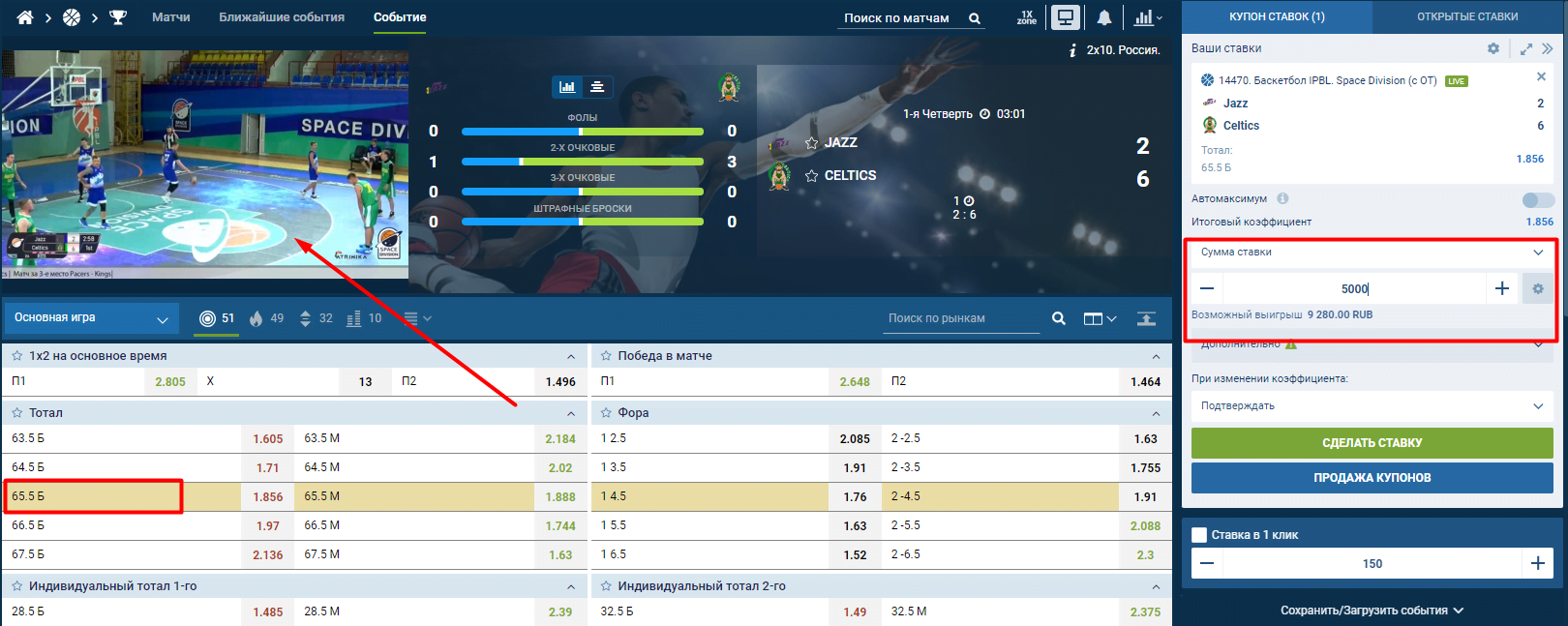Viewport: 1568px width, 626px height.
Task: Click the home icon in breadcrumb
Action: [25, 17]
